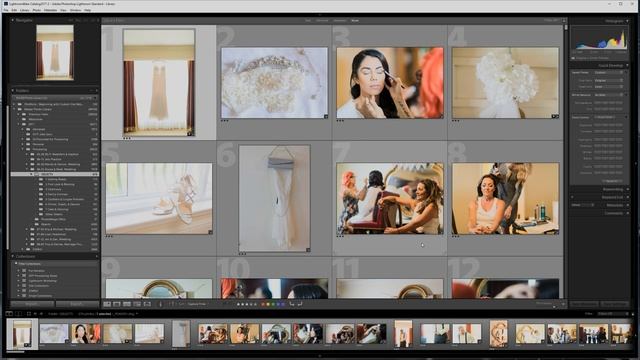This screenshot has height=360, width=640.
Task: Click the Export button
Action: point(77,304)
